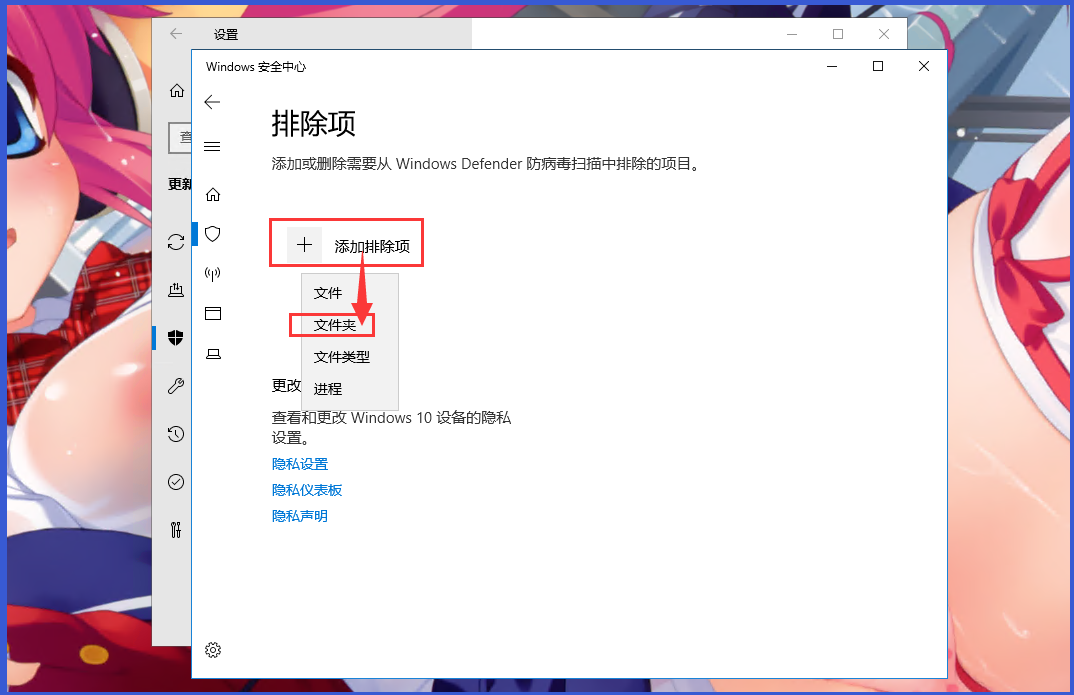This screenshot has width=1074, height=695.
Task: Open the Troubleshoot wrench icon in Settings sidebar
Action: coord(176,386)
